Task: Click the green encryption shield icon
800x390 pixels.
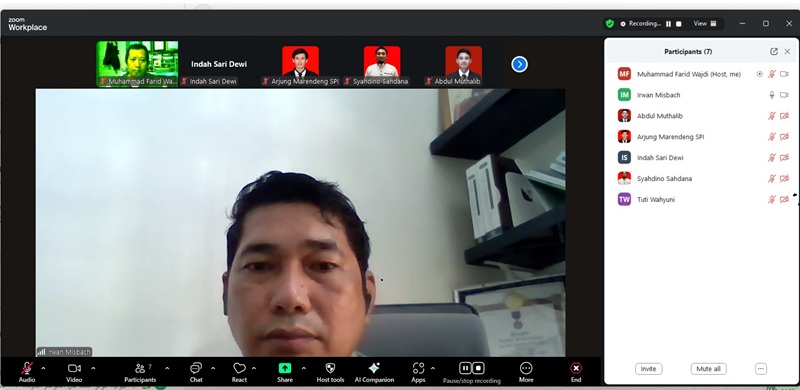Action: [610, 23]
